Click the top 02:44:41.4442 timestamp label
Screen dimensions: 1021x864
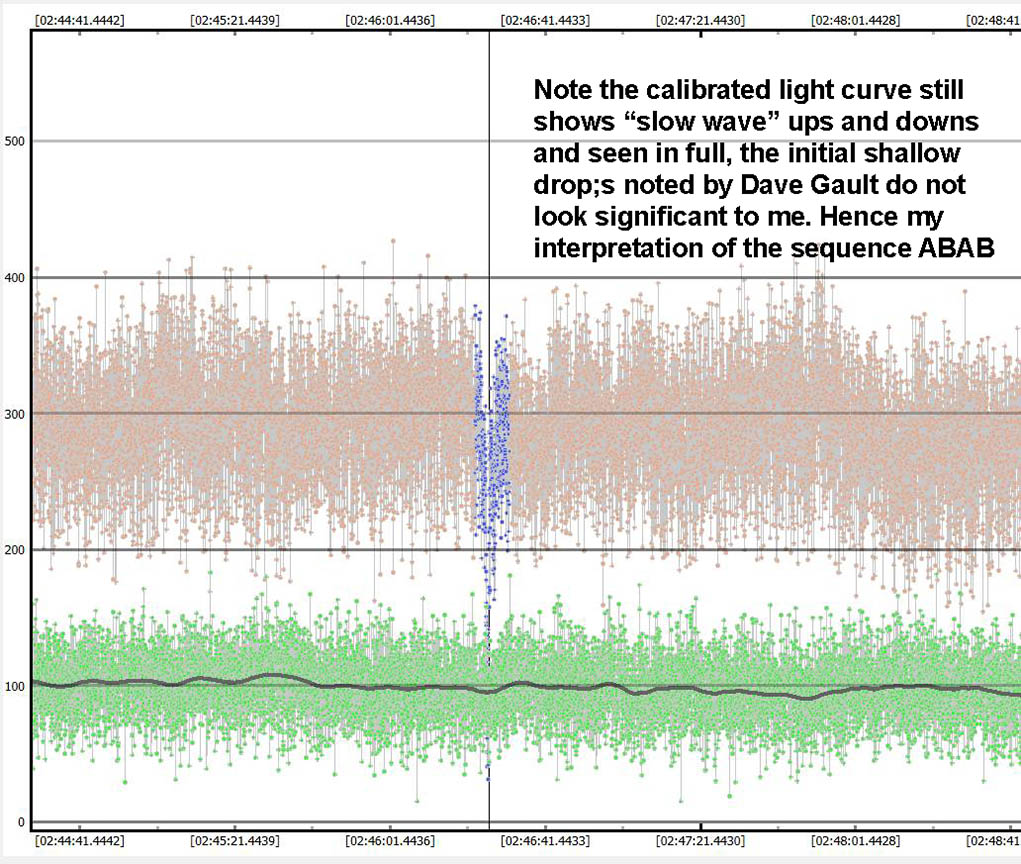coord(78,19)
